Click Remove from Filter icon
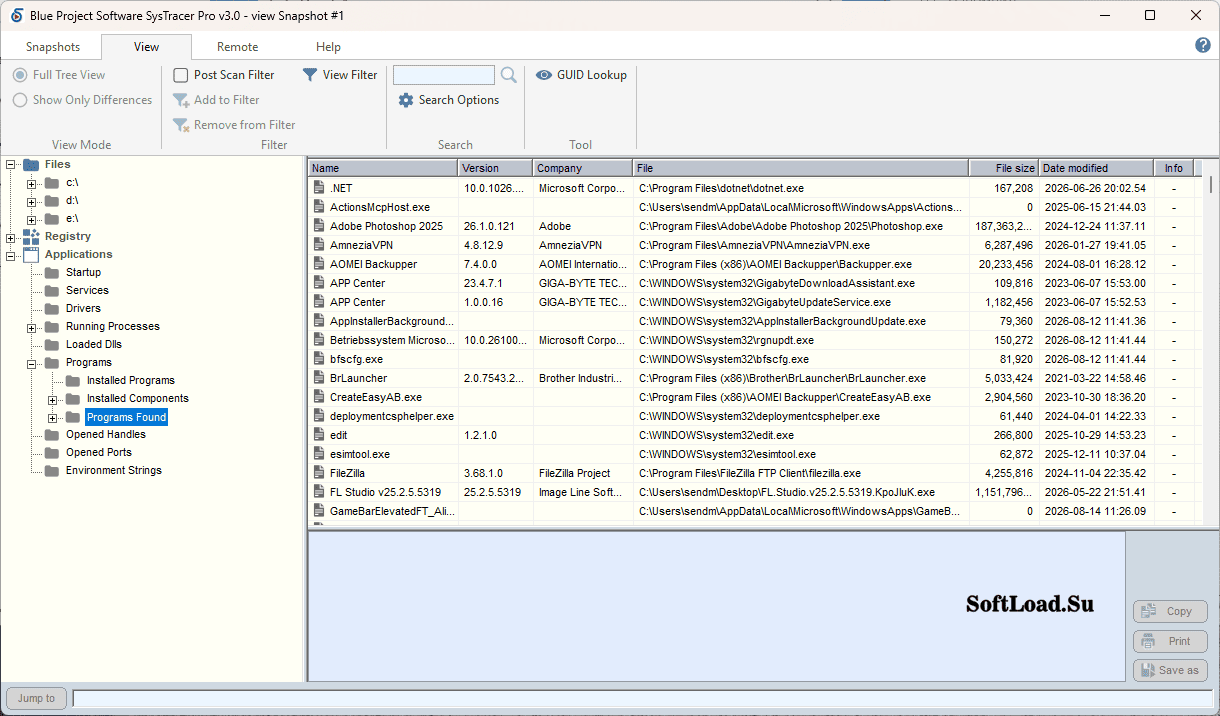1220x716 pixels. click(181, 125)
